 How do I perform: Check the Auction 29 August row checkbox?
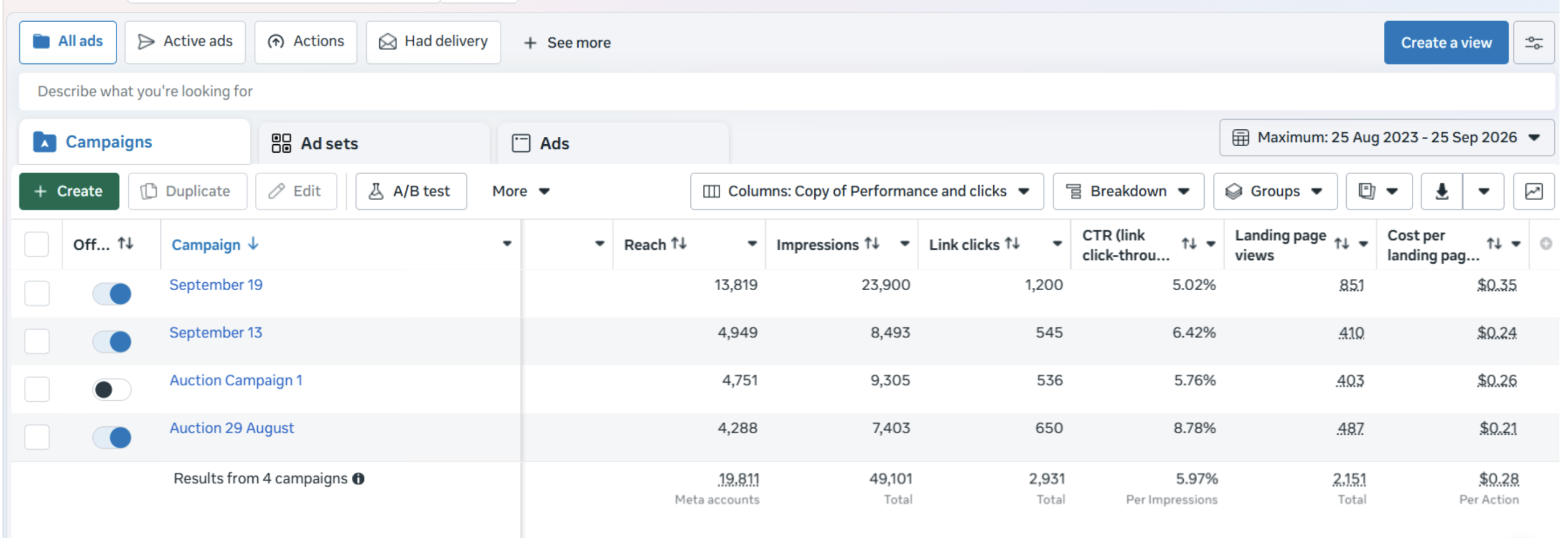[36, 437]
